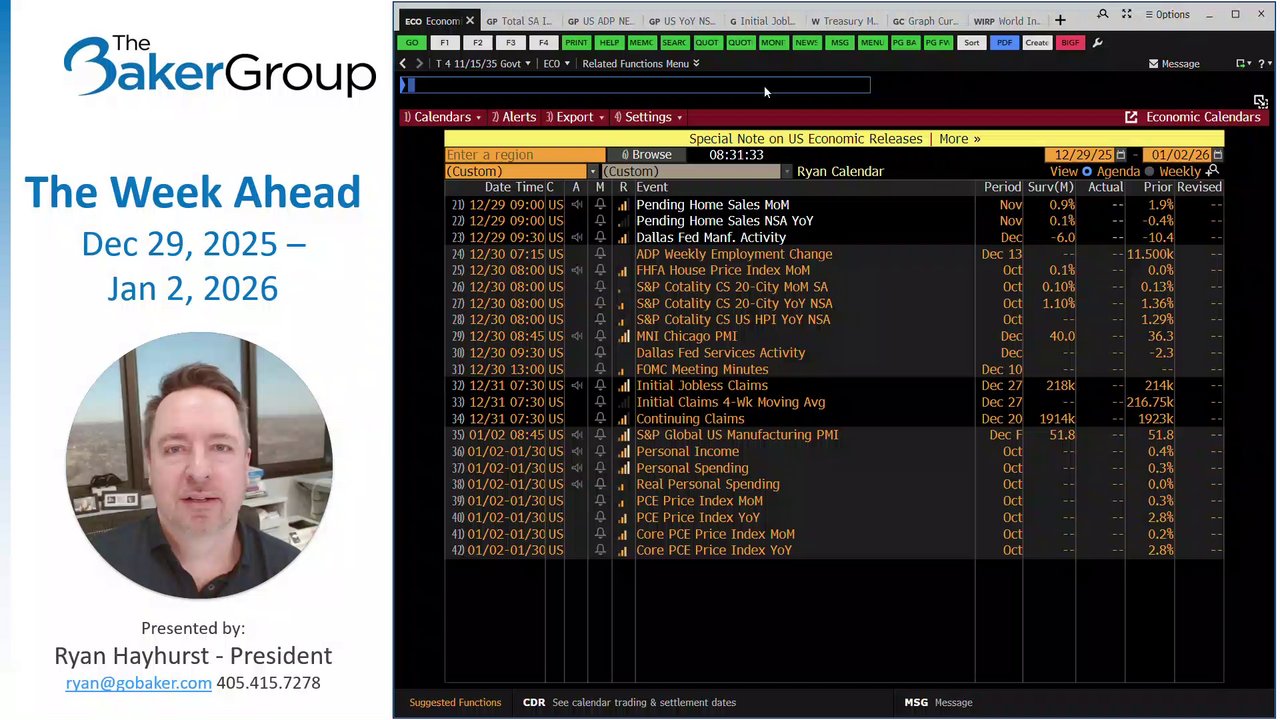Click relevance bars for MNI Chicago PMI
The height and width of the screenshot is (720, 1280).
[x=623, y=337]
